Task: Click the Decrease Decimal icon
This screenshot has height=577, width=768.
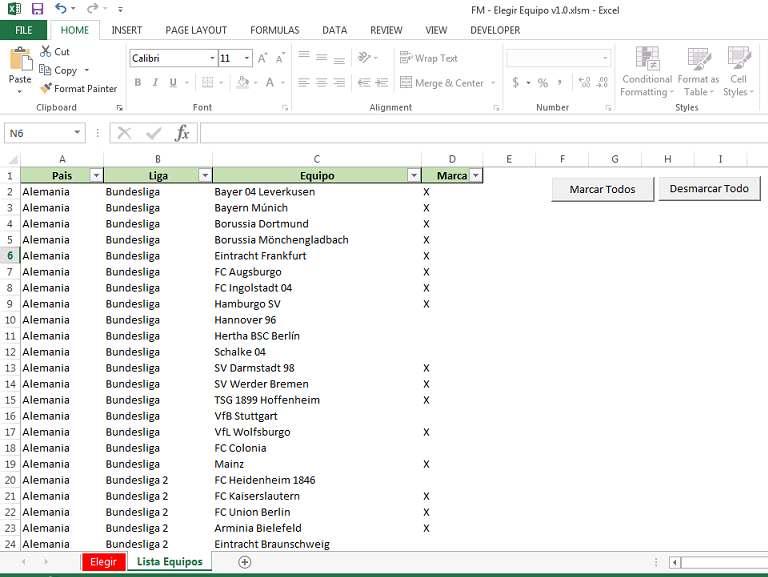Action: pos(602,82)
